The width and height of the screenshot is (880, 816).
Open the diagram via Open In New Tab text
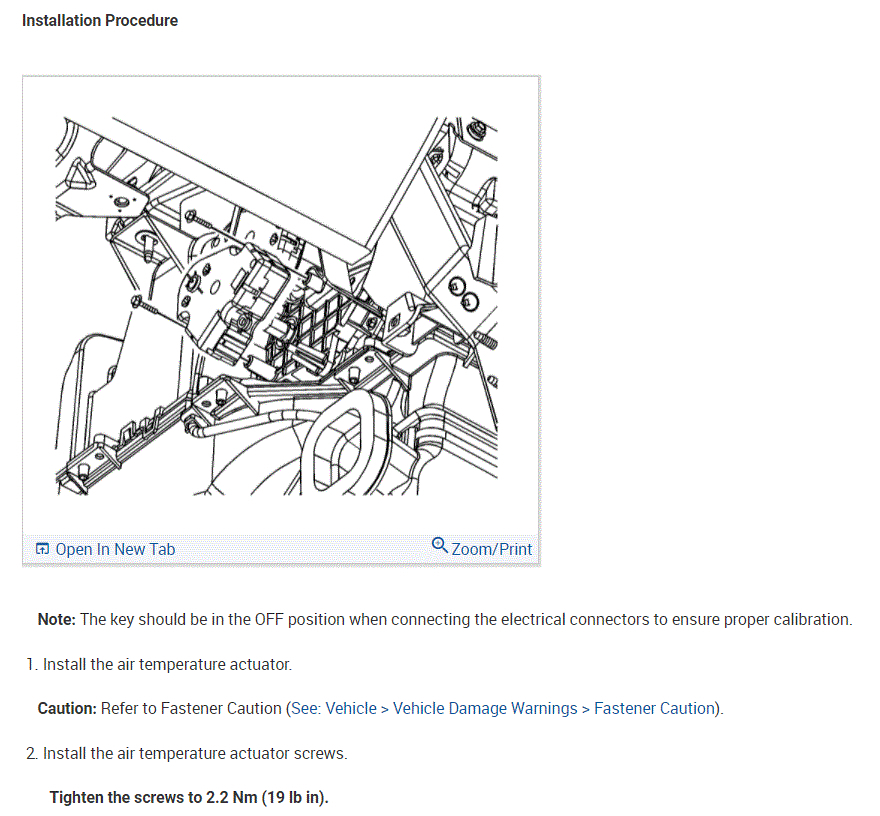115,549
